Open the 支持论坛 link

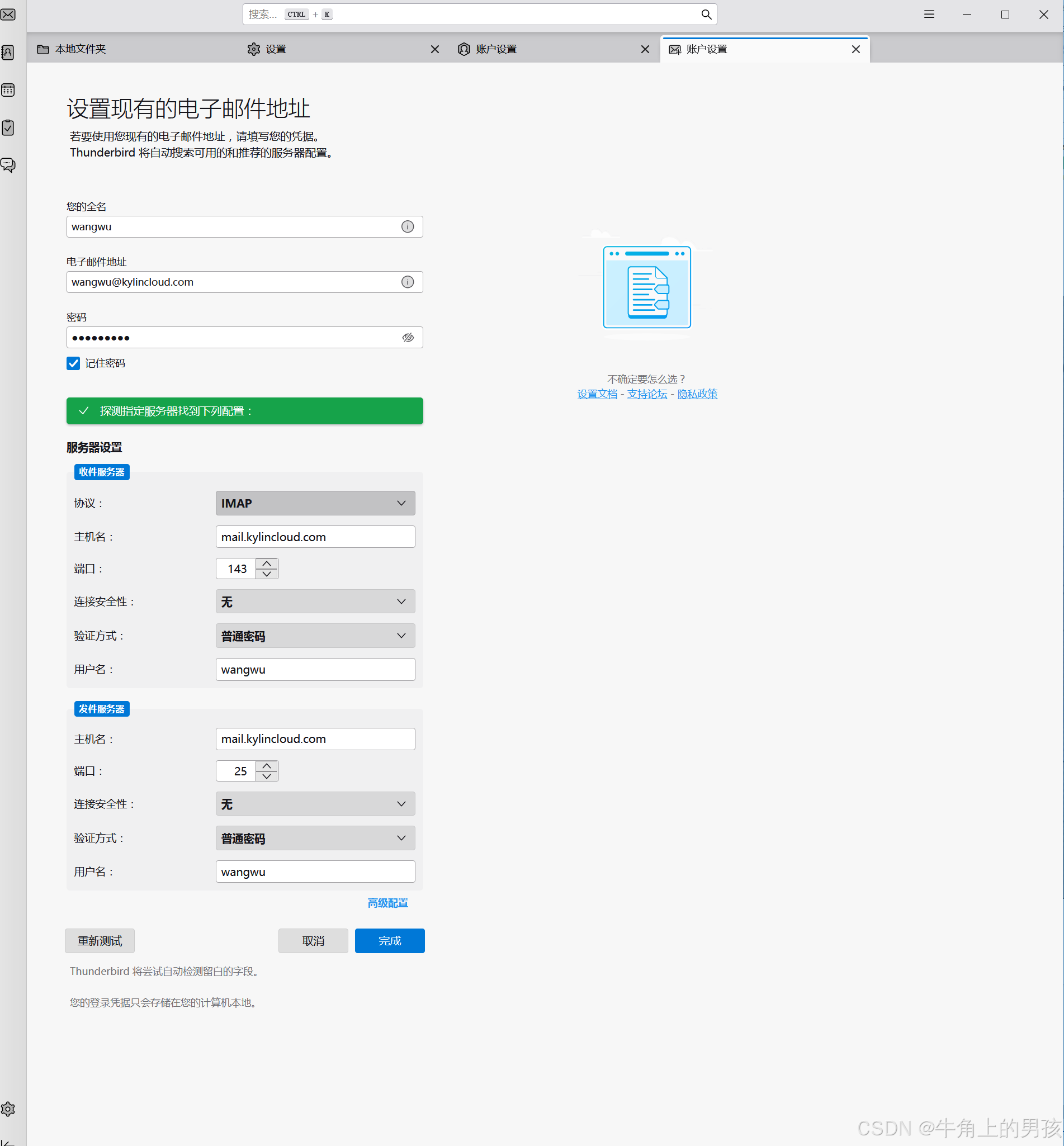(647, 394)
